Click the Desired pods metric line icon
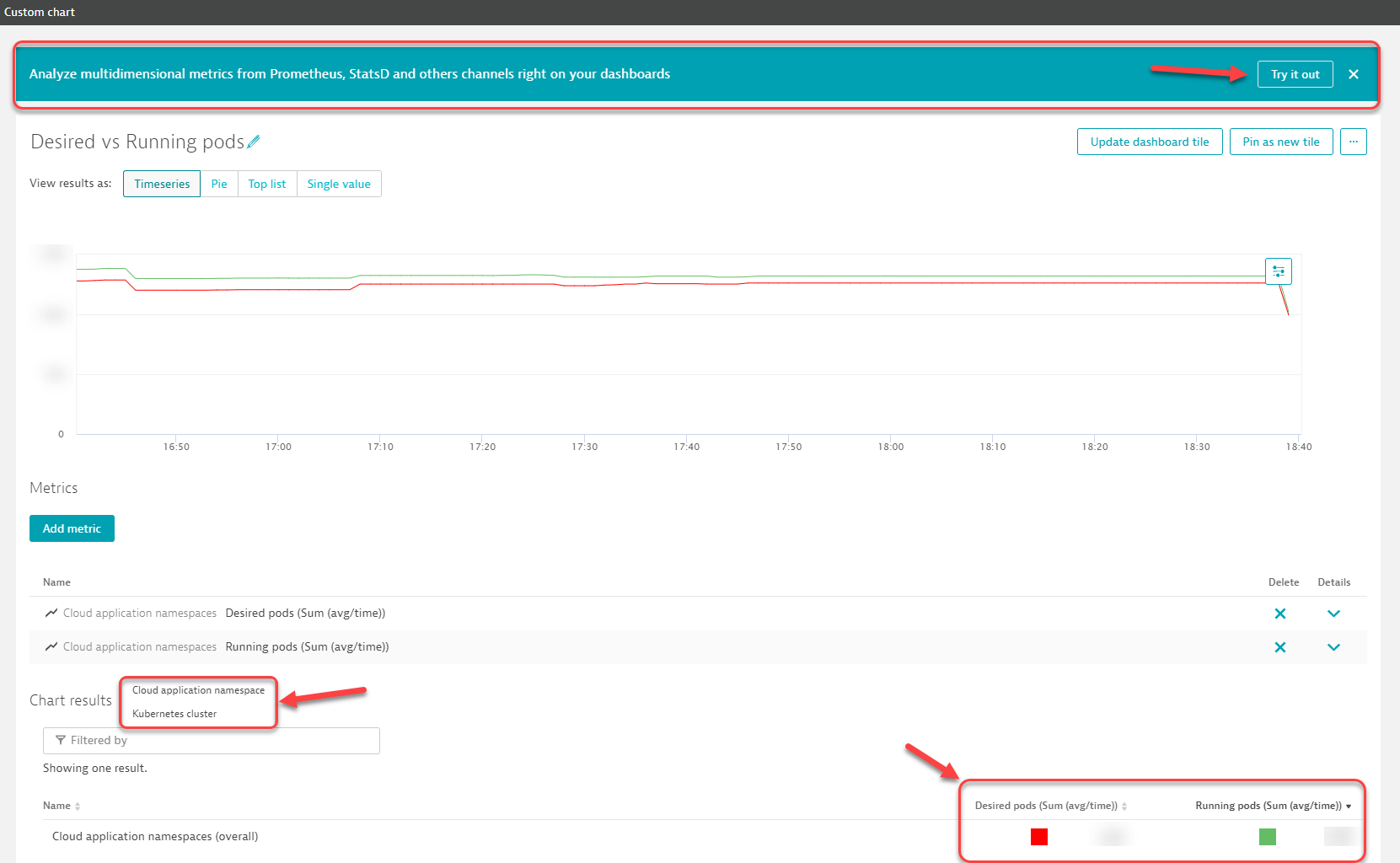1400x863 pixels. tap(51, 613)
